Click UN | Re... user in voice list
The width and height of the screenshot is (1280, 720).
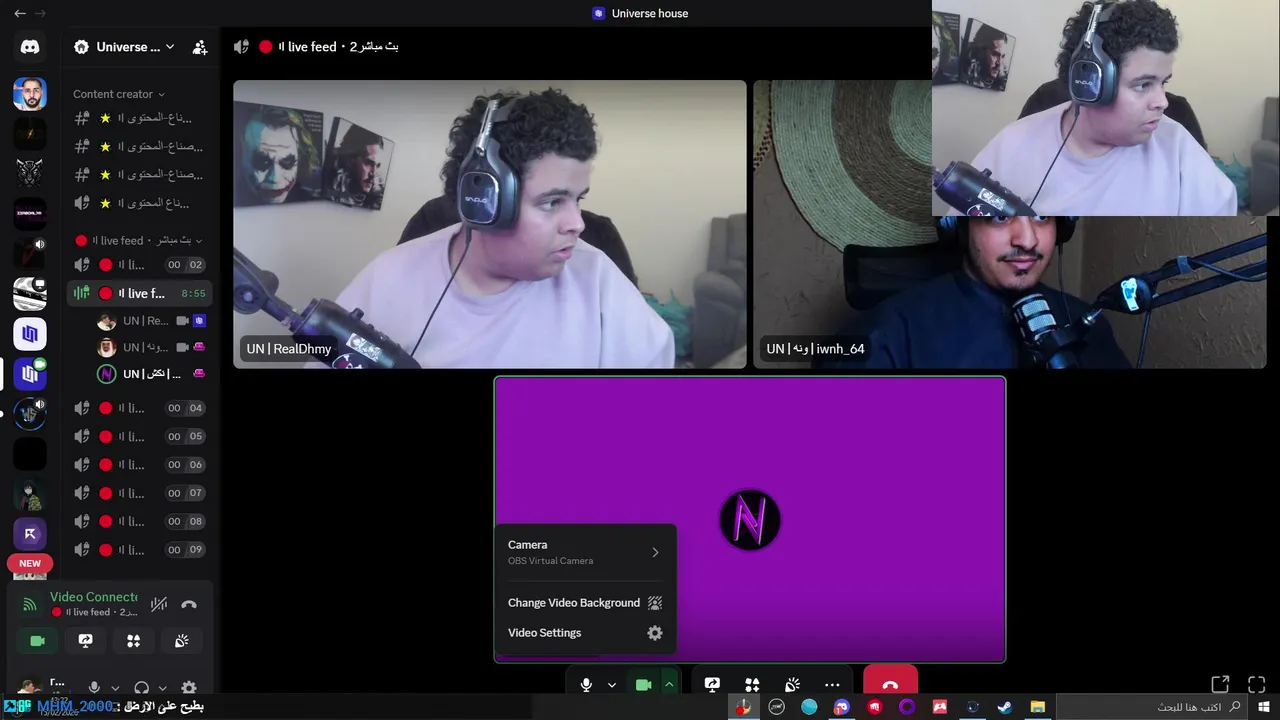151,321
